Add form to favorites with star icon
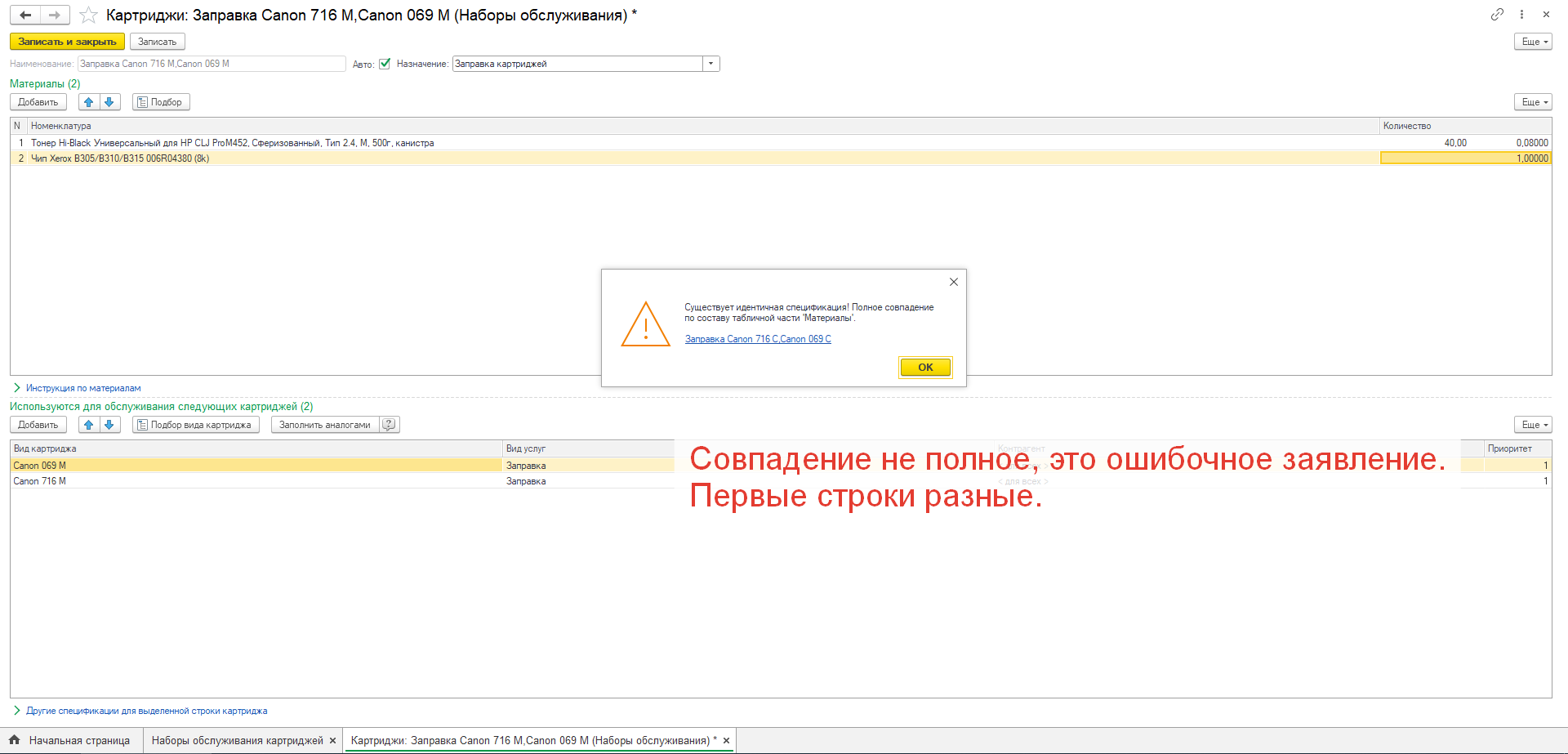This screenshot has height=754, width=1568. pos(88,16)
